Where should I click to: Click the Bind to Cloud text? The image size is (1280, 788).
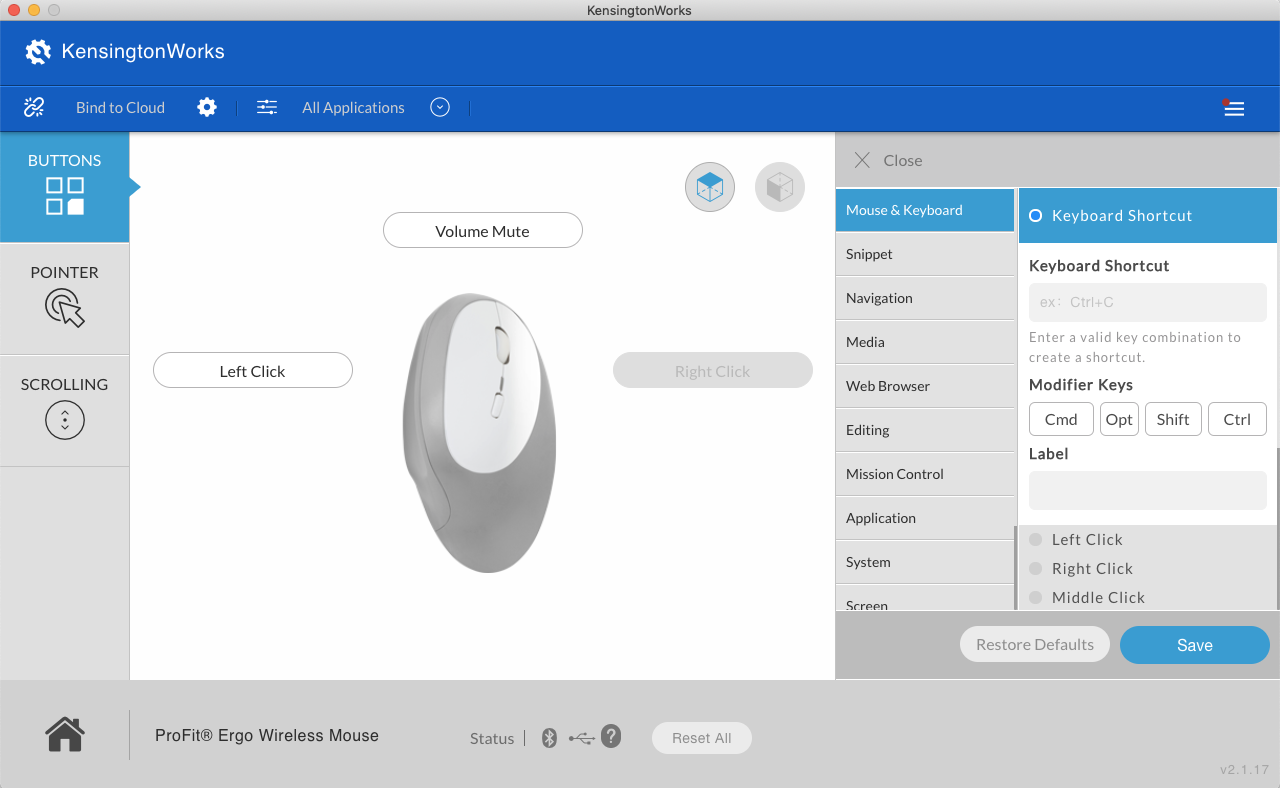(x=120, y=107)
